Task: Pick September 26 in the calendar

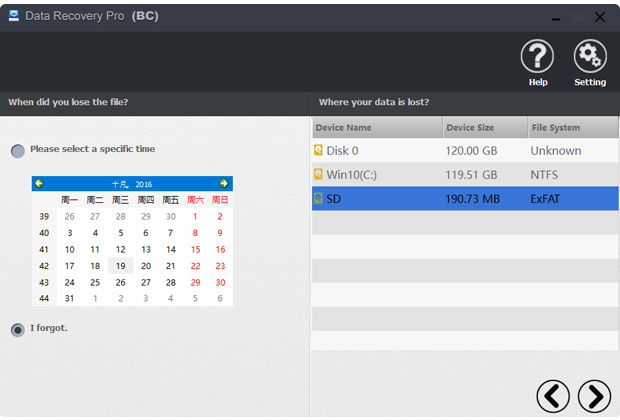Action: pos(70,216)
